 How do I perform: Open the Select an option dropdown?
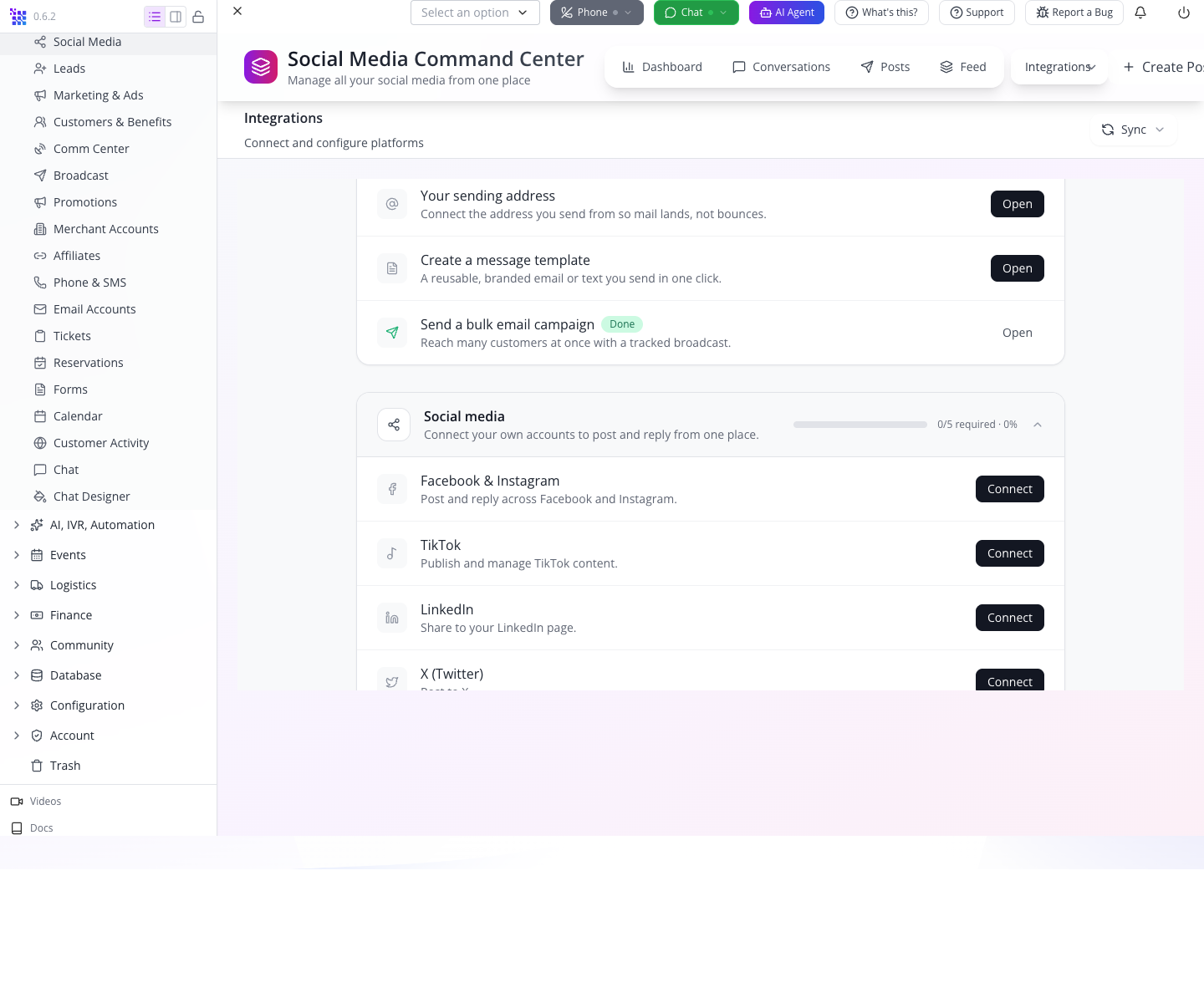pyautogui.click(x=475, y=13)
